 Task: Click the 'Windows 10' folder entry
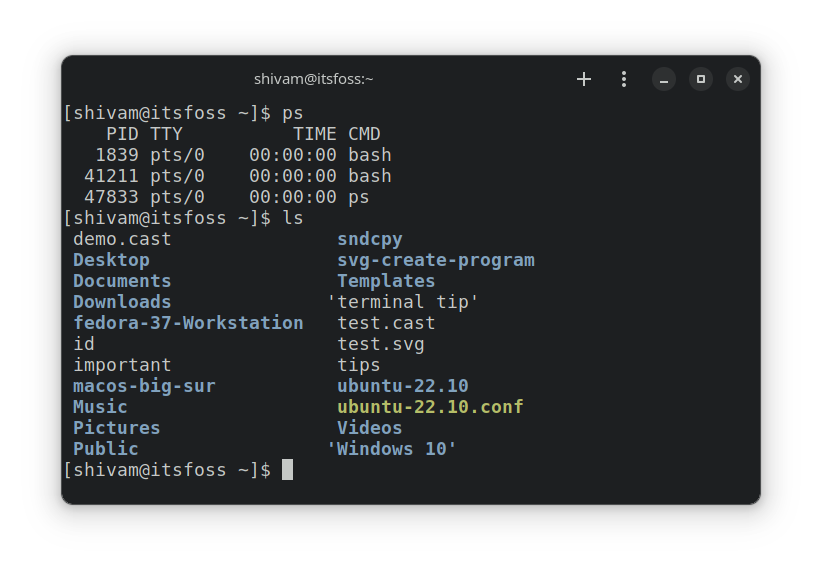click(392, 449)
